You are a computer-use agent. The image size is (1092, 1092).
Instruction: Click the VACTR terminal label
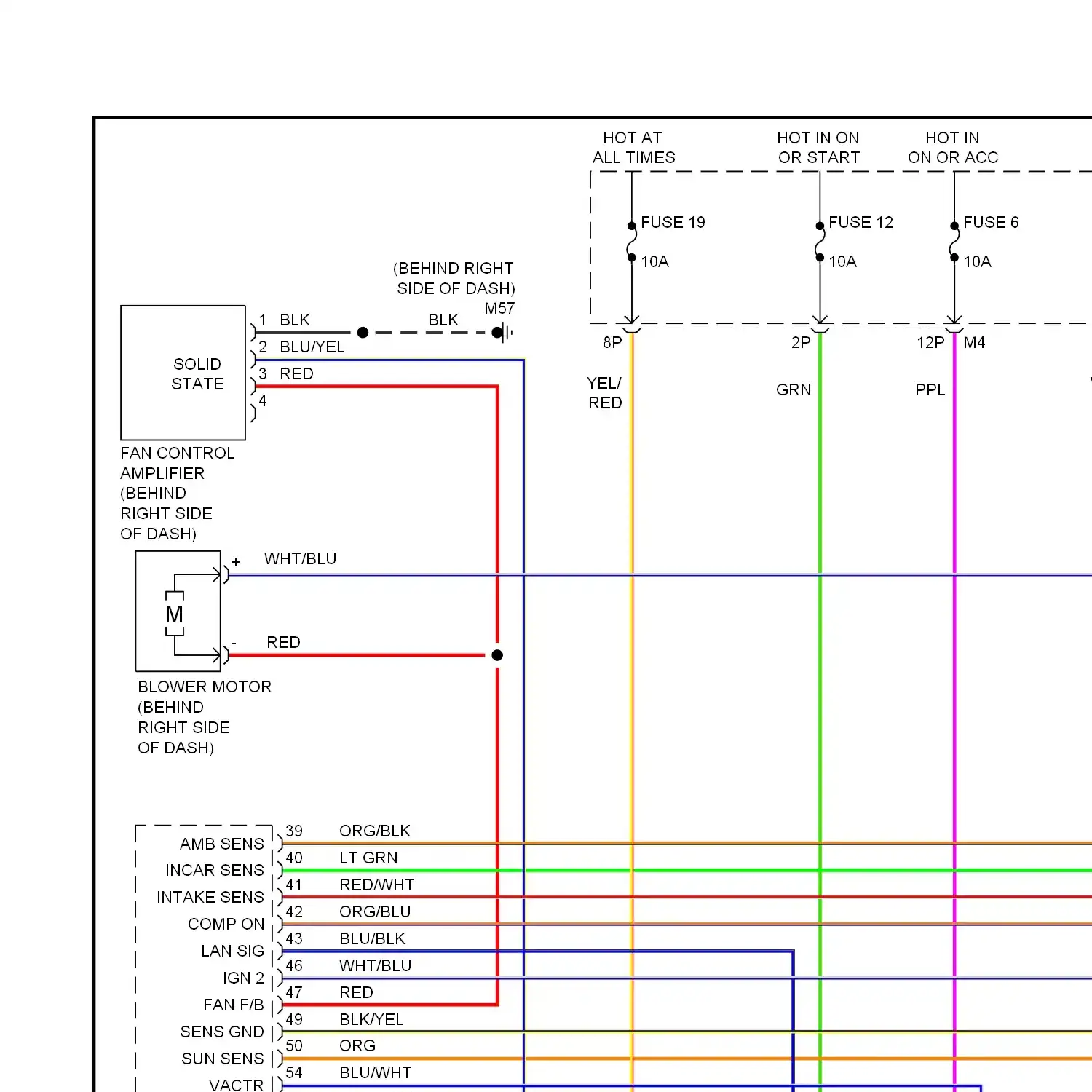coord(237,1085)
